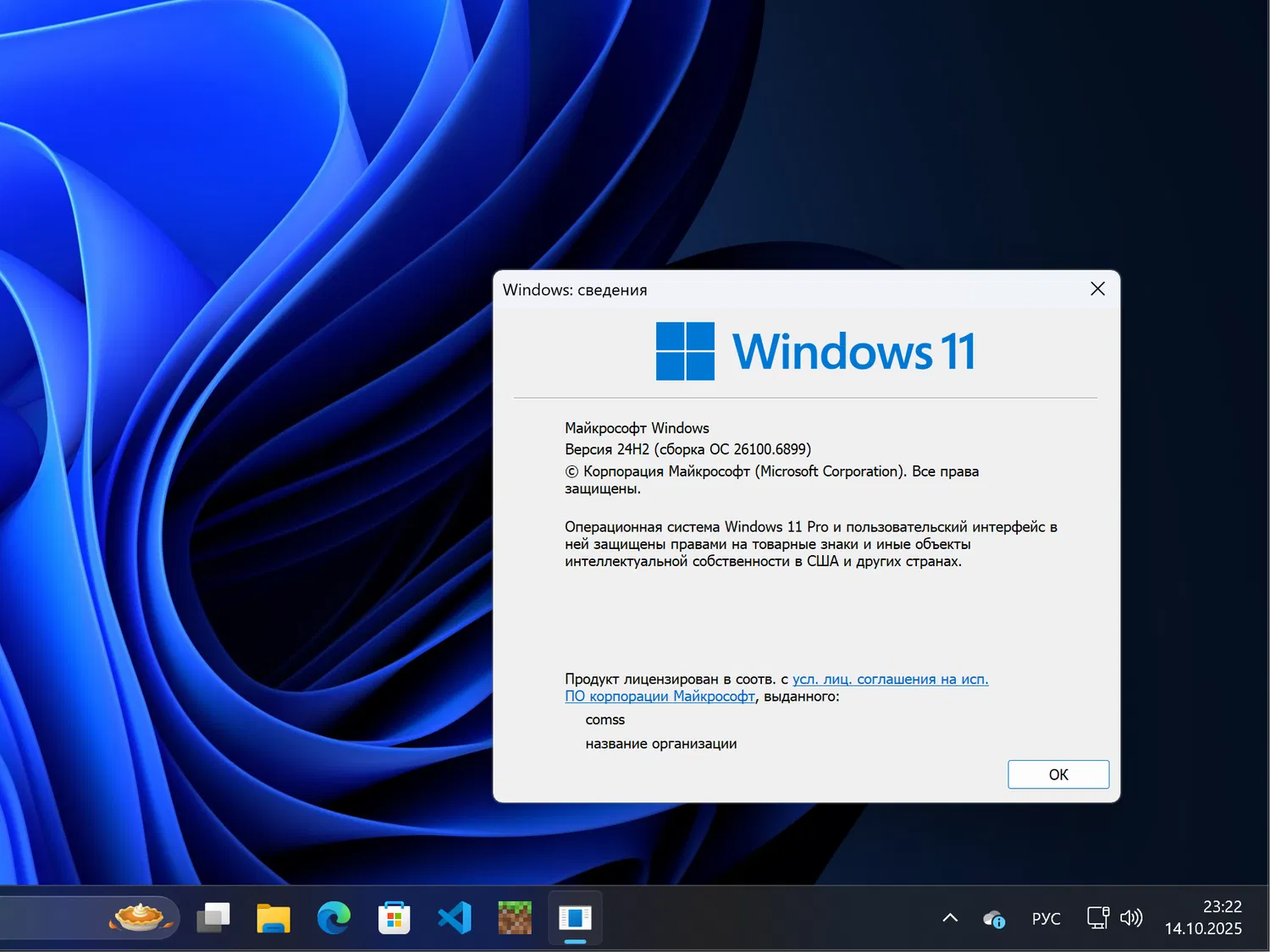Select the 'Windows: сведения' title bar
This screenshot has width=1270, height=952.
574,289
